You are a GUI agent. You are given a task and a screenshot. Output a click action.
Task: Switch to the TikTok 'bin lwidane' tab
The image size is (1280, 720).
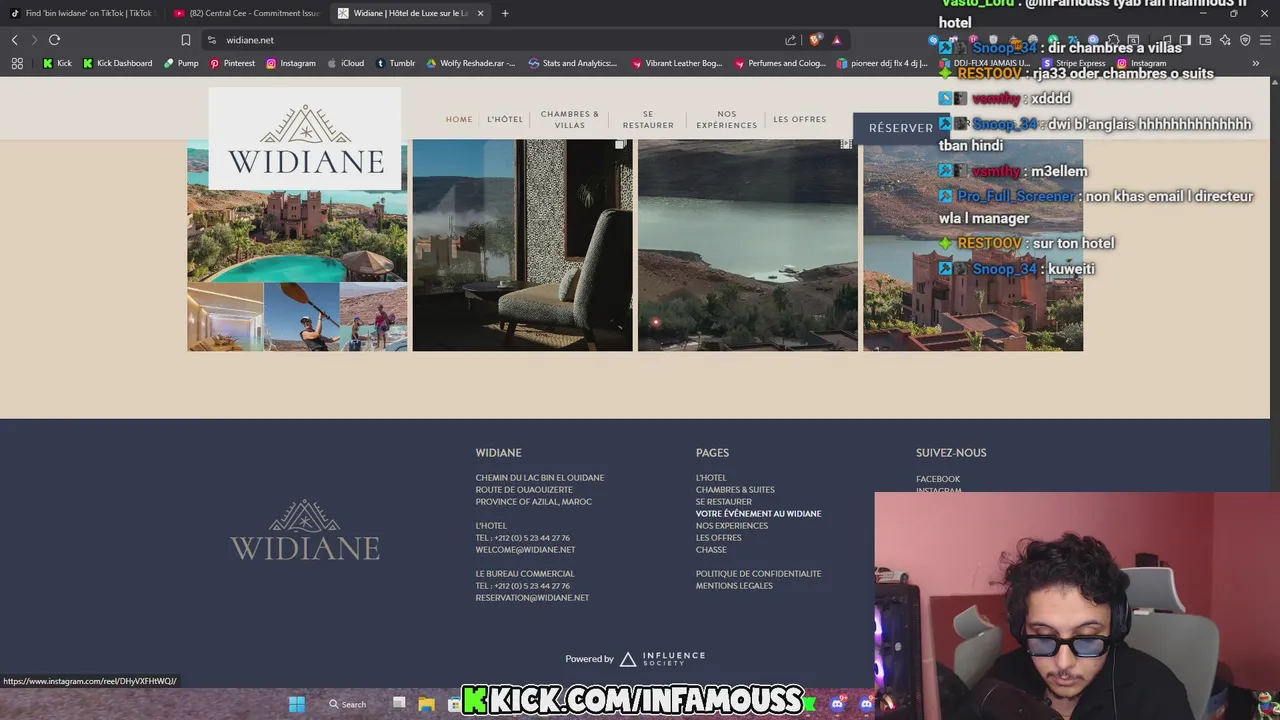pyautogui.click(x=82, y=13)
